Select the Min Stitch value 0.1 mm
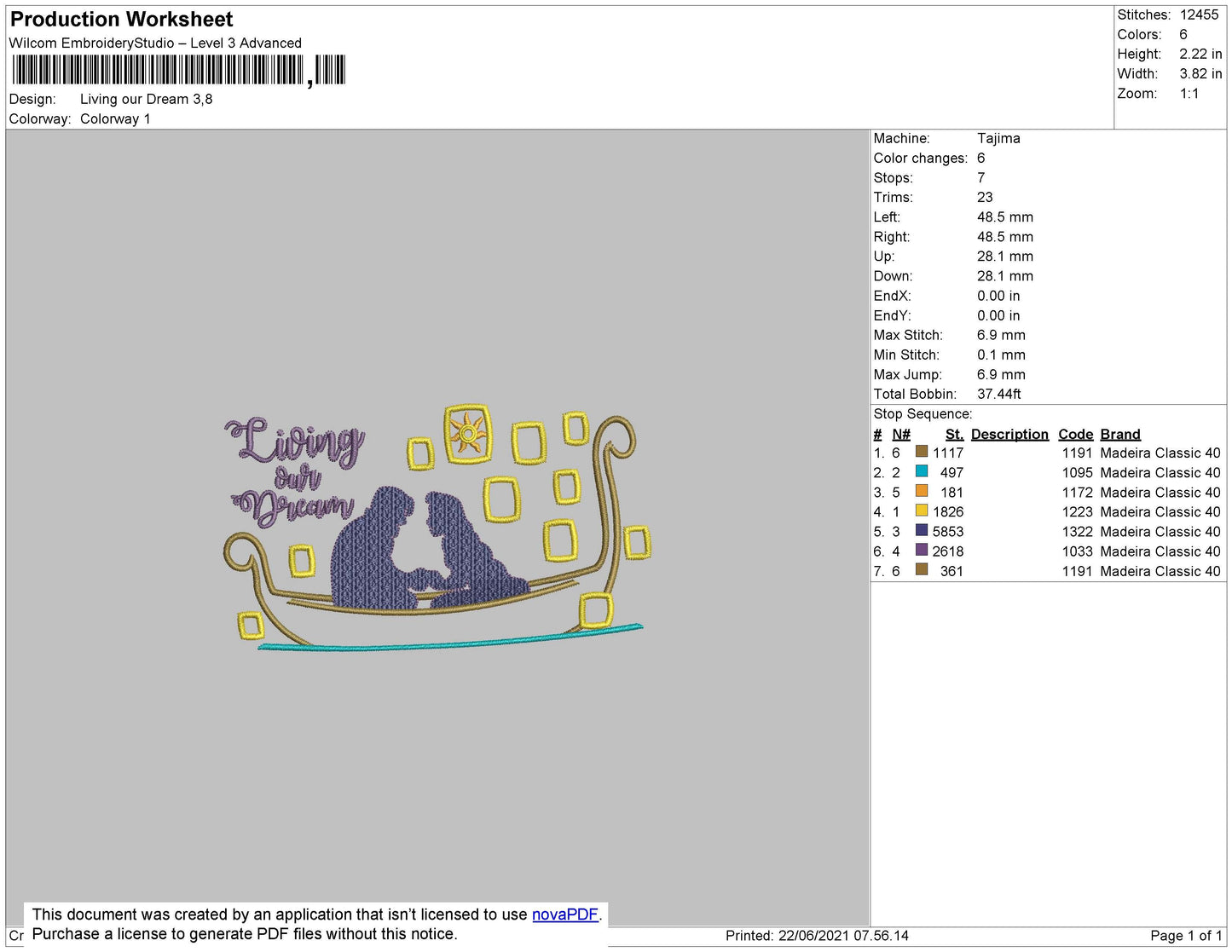The width and height of the screenshot is (1232, 952). (x=1001, y=355)
